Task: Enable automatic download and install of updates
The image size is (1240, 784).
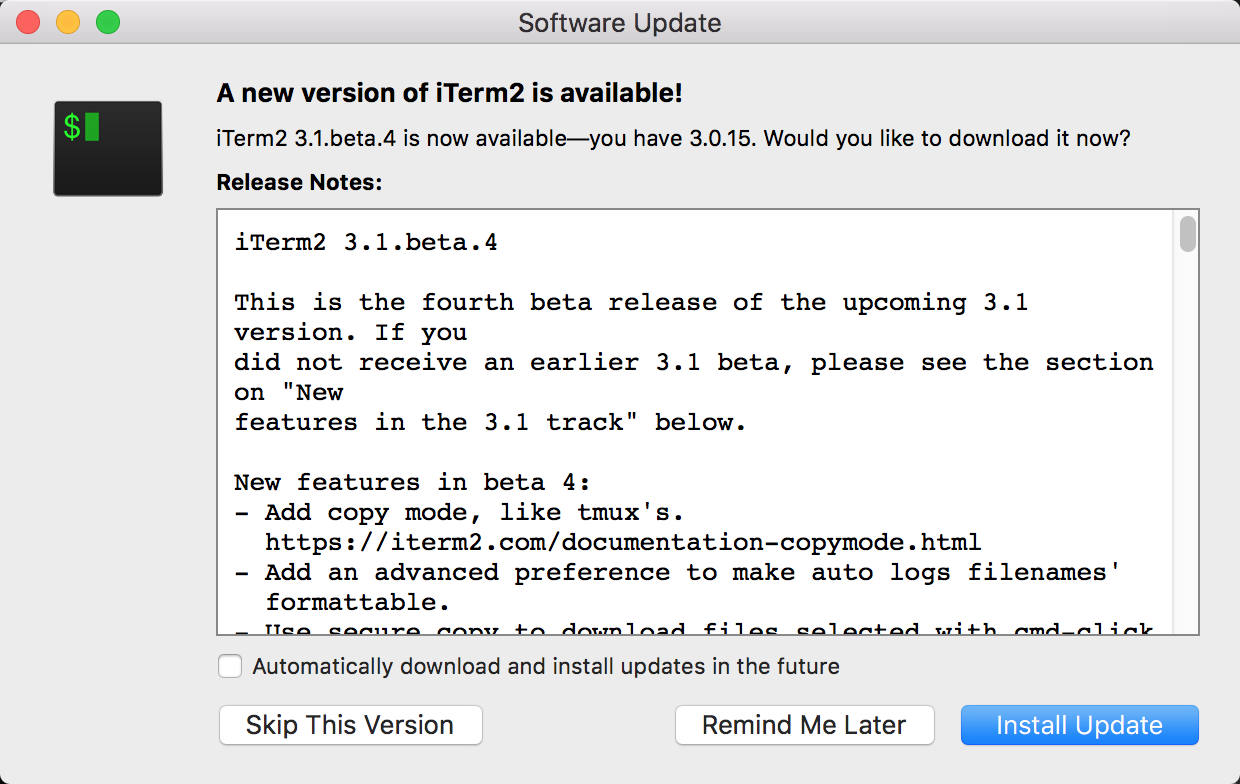Action: pyautogui.click(x=230, y=666)
